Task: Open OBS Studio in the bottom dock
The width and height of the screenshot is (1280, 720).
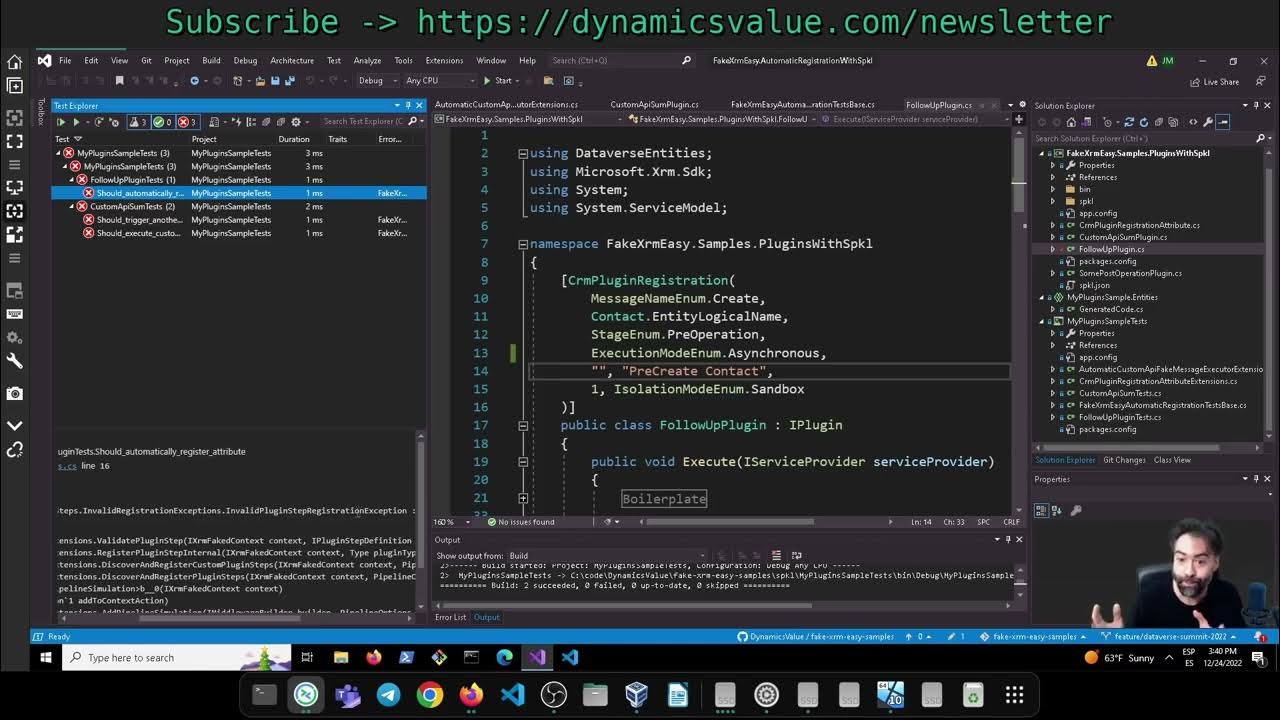Action: tap(553, 694)
